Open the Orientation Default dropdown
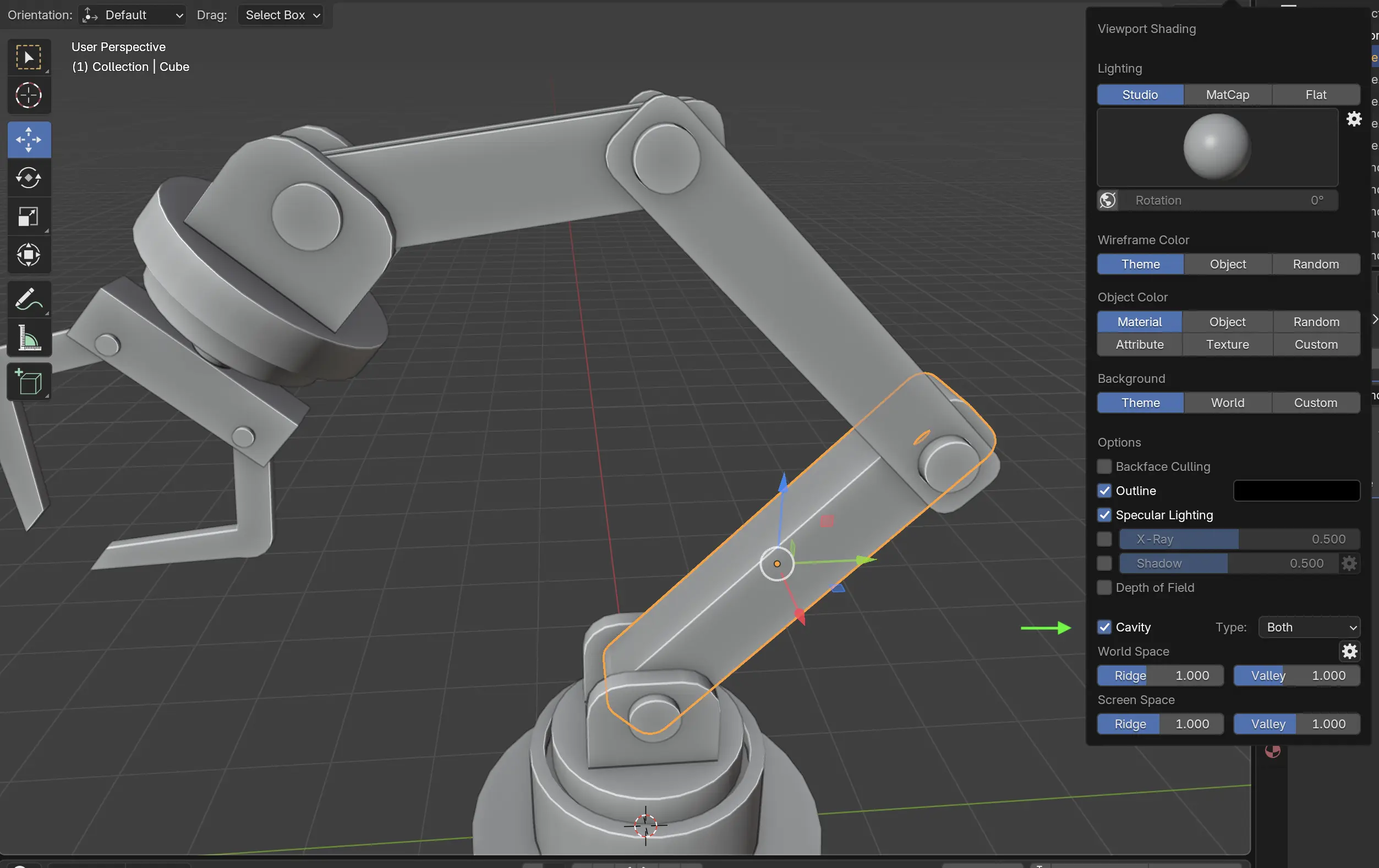This screenshot has width=1379, height=868. (x=133, y=15)
